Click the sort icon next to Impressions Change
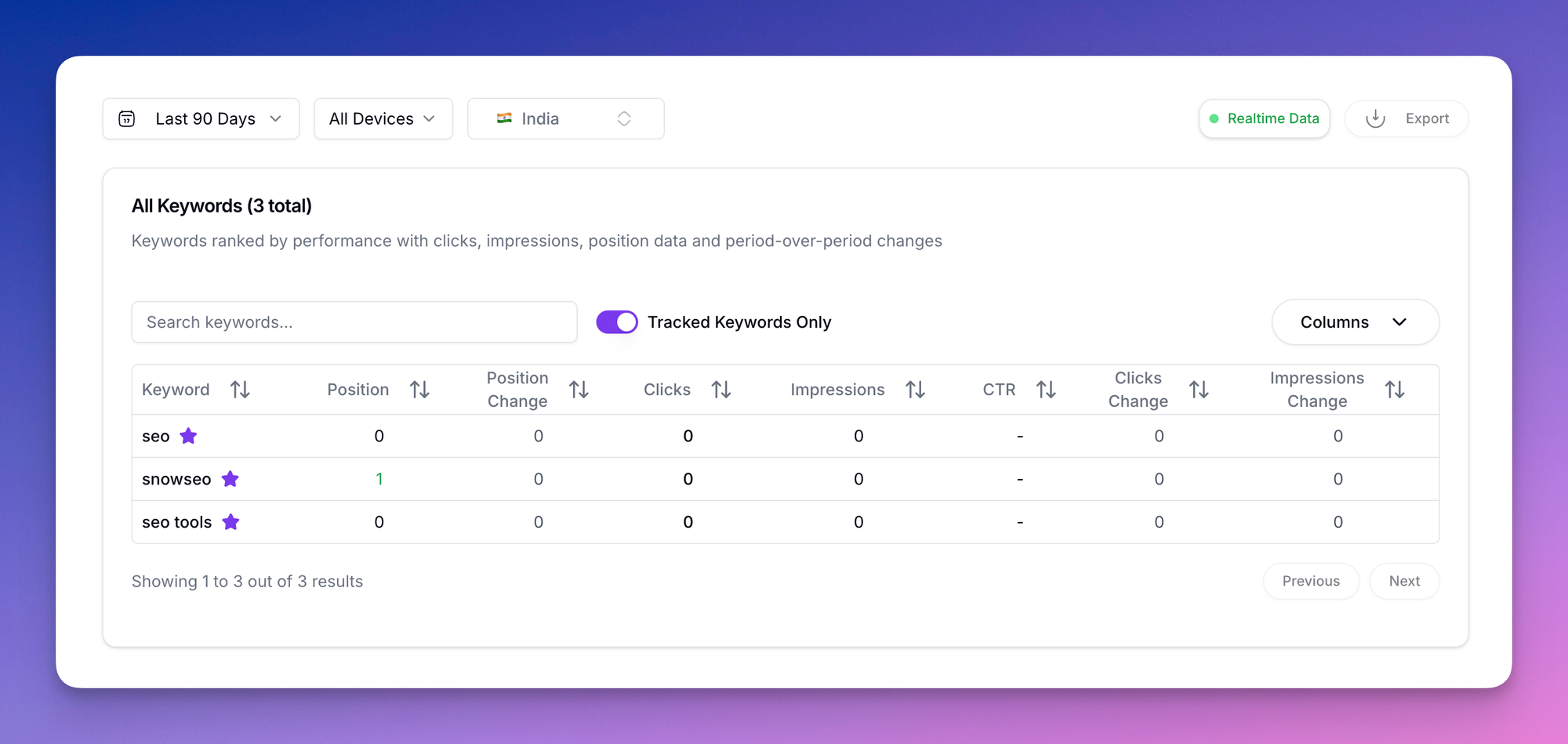This screenshot has width=1568, height=744. tap(1395, 389)
